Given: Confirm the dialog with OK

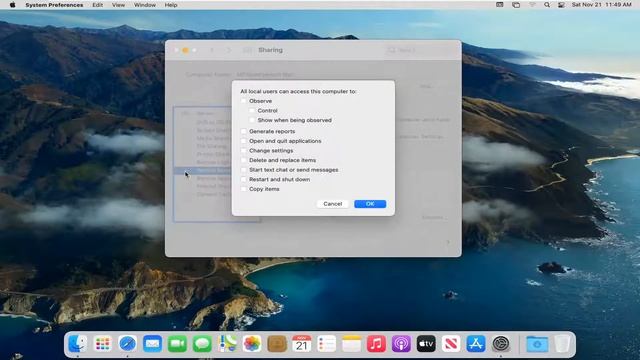Looking at the screenshot, I should (370, 204).
